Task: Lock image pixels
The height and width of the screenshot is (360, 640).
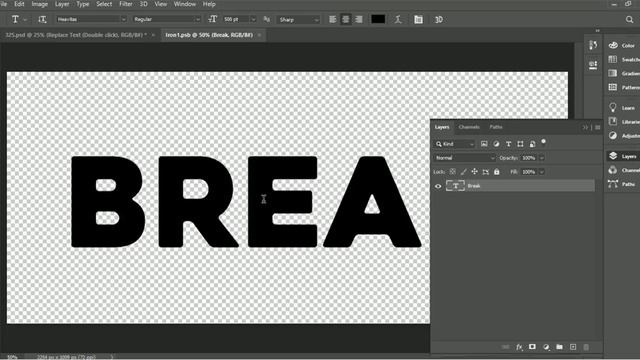Action: pyautogui.click(x=464, y=172)
